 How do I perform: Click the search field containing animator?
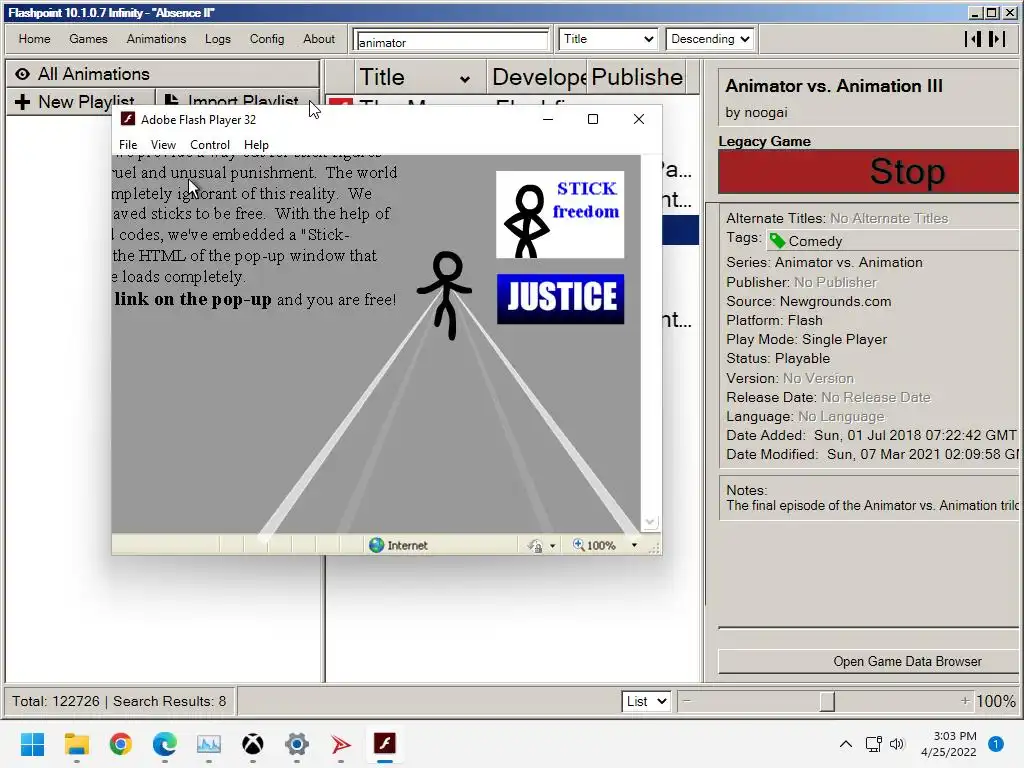coord(451,42)
